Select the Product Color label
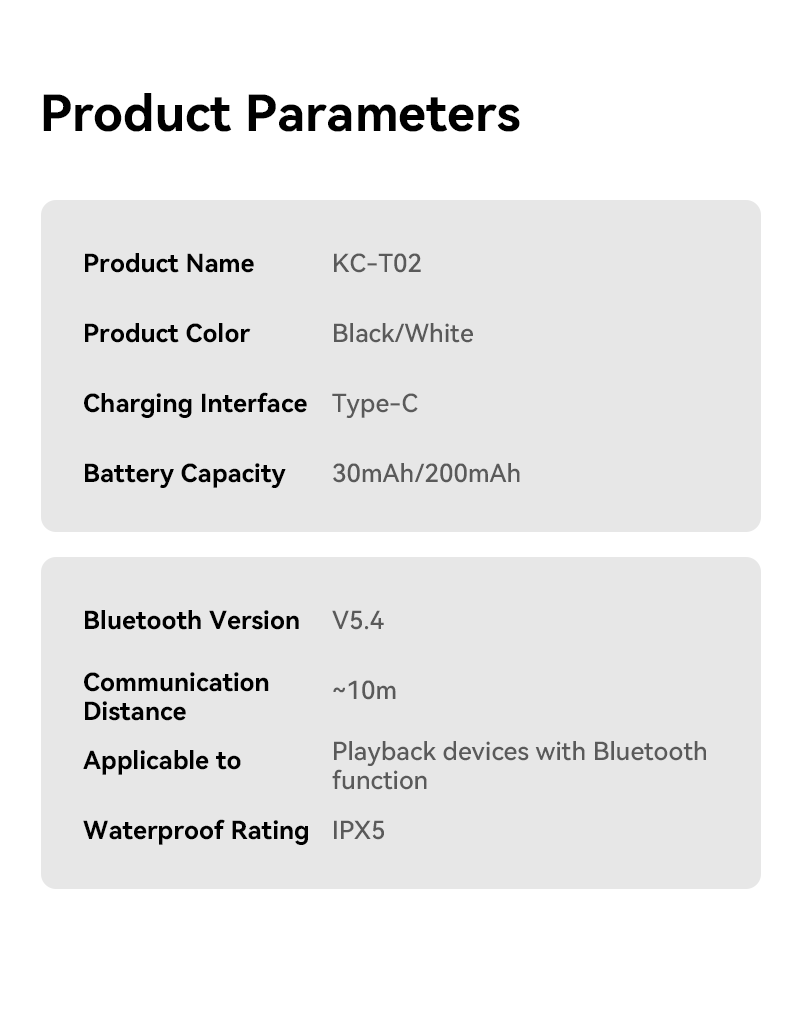This screenshot has height=1018, width=800. [x=167, y=334]
